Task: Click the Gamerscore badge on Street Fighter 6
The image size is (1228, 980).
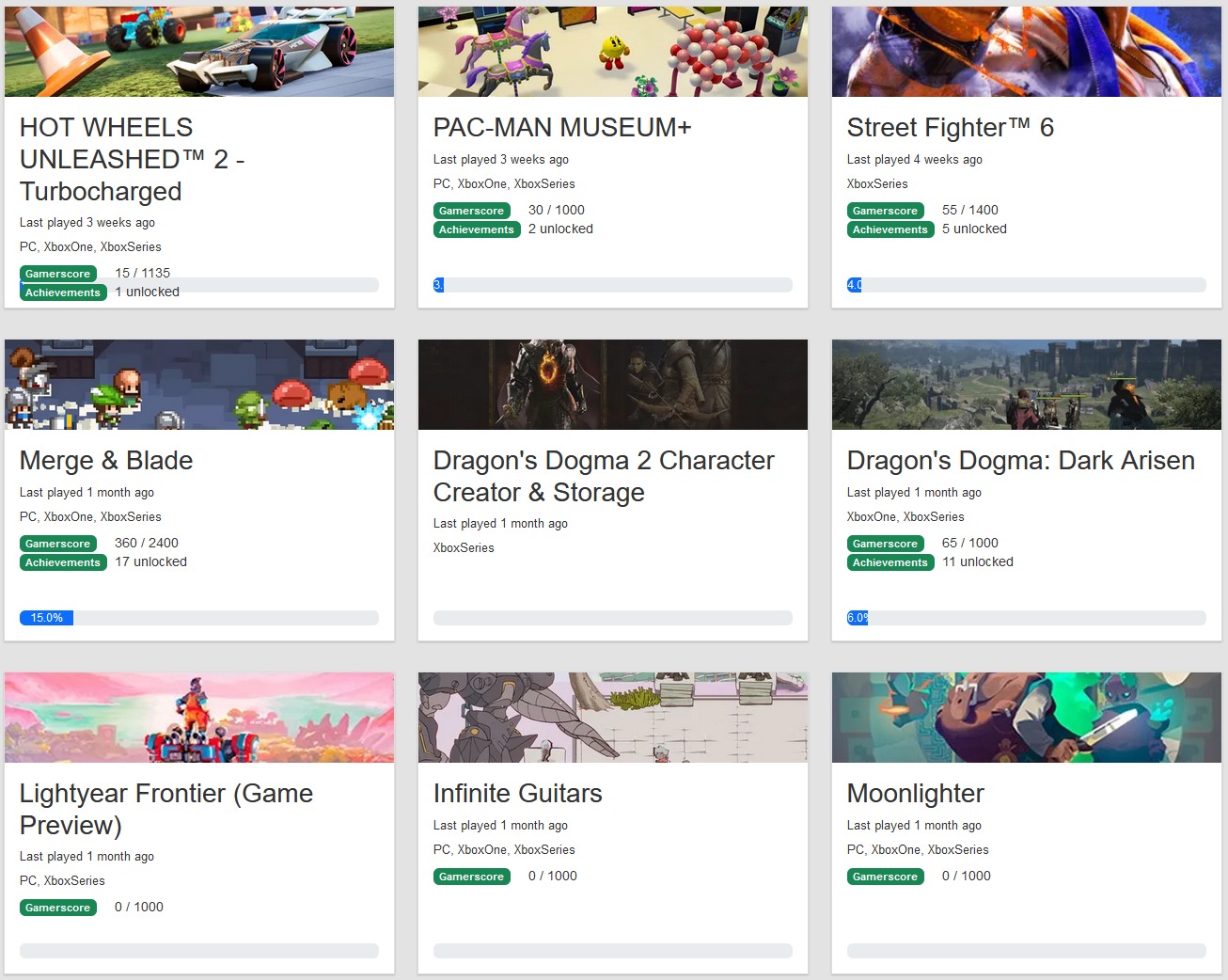Action: (886, 211)
